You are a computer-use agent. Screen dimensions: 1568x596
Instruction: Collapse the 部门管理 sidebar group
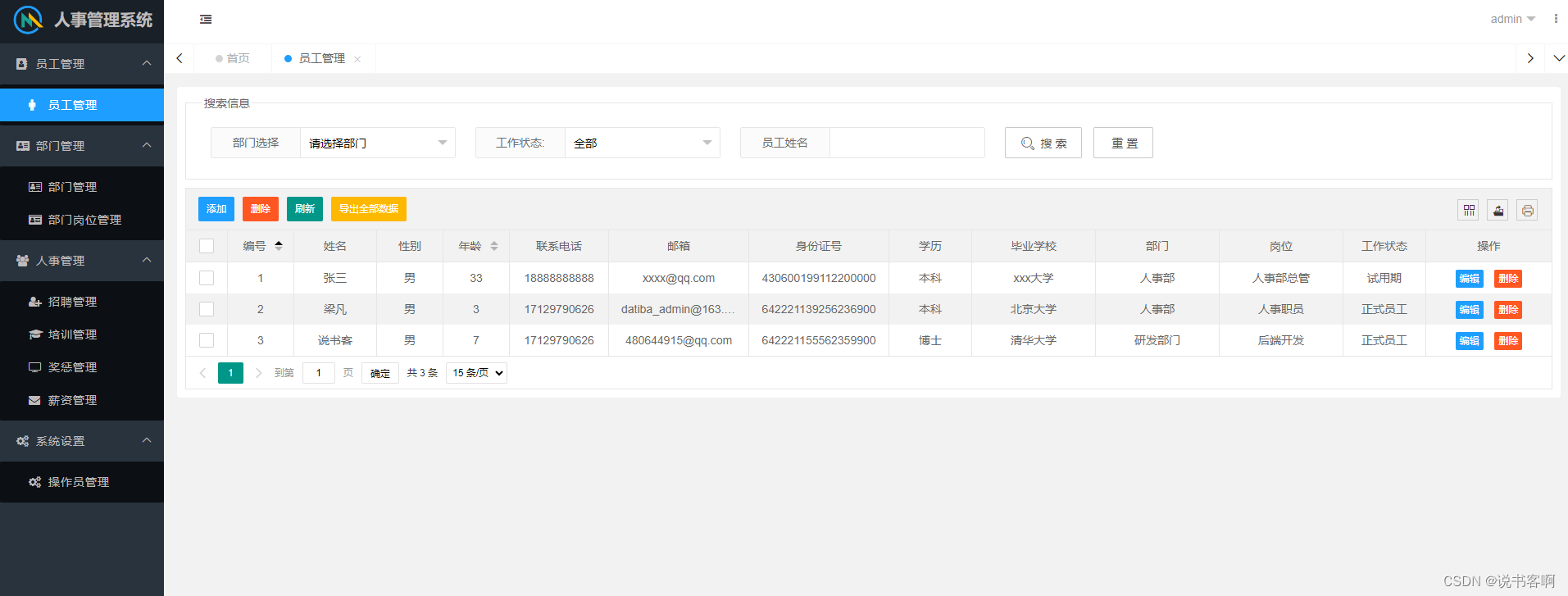82,146
